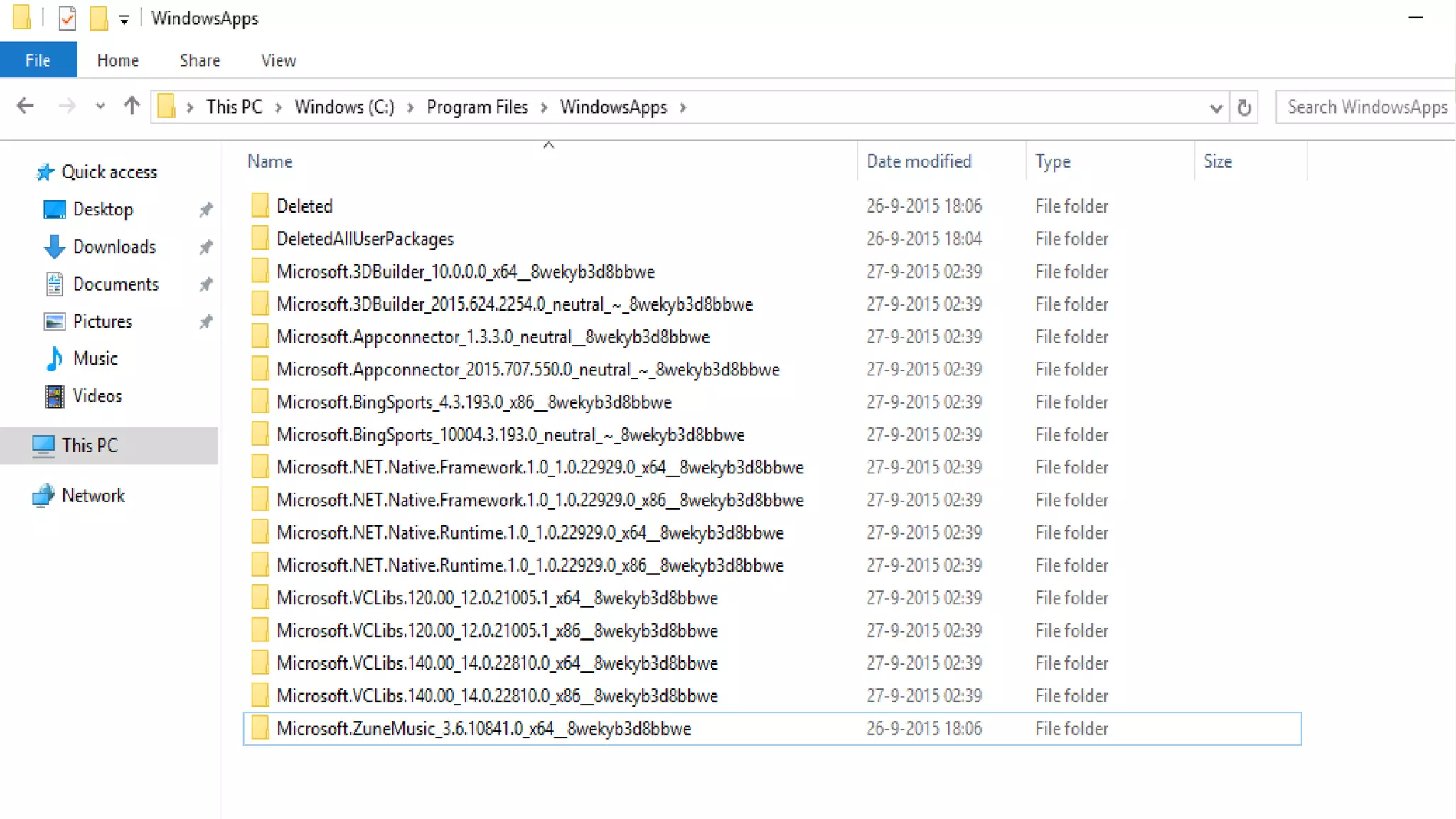Open the Customize Quick Access Toolbar dropdown
Image resolution: width=1456 pixels, height=819 pixels.
(124, 20)
